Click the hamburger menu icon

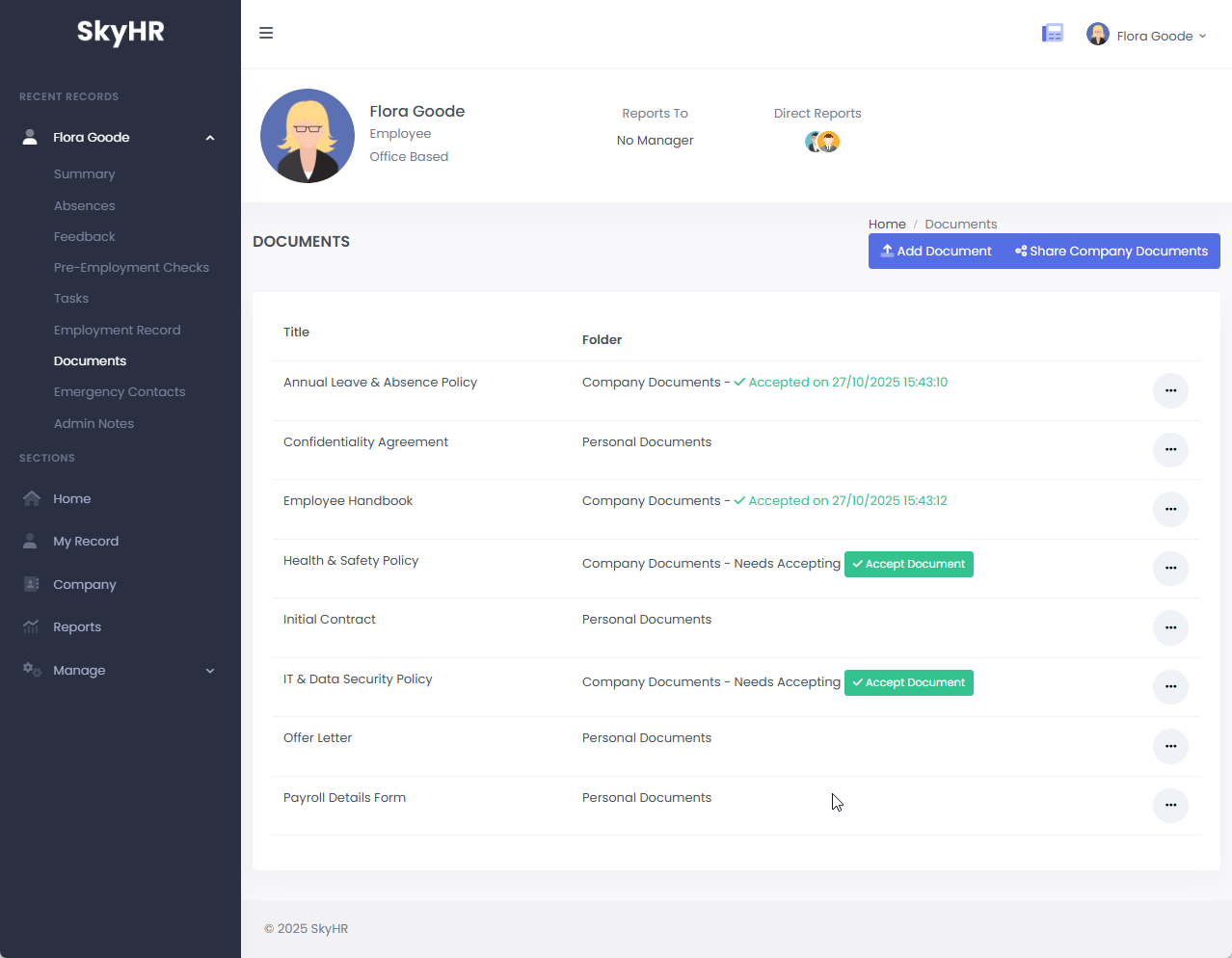click(x=266, y=33)
